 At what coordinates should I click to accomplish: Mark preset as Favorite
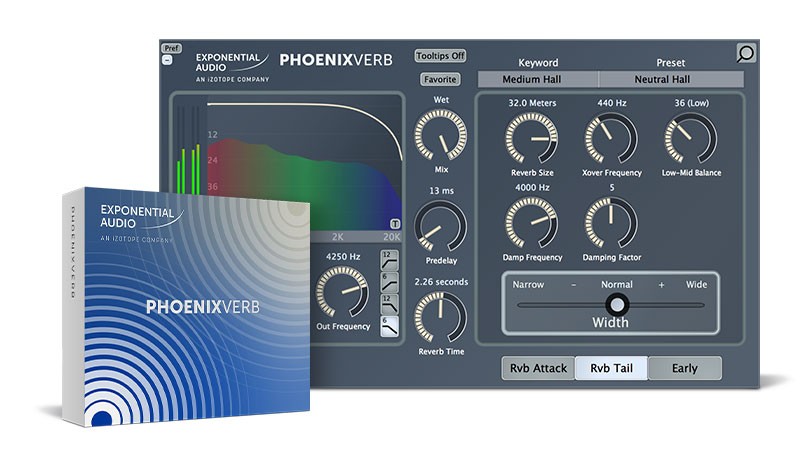pyautogui.click(x=440, y=79)
